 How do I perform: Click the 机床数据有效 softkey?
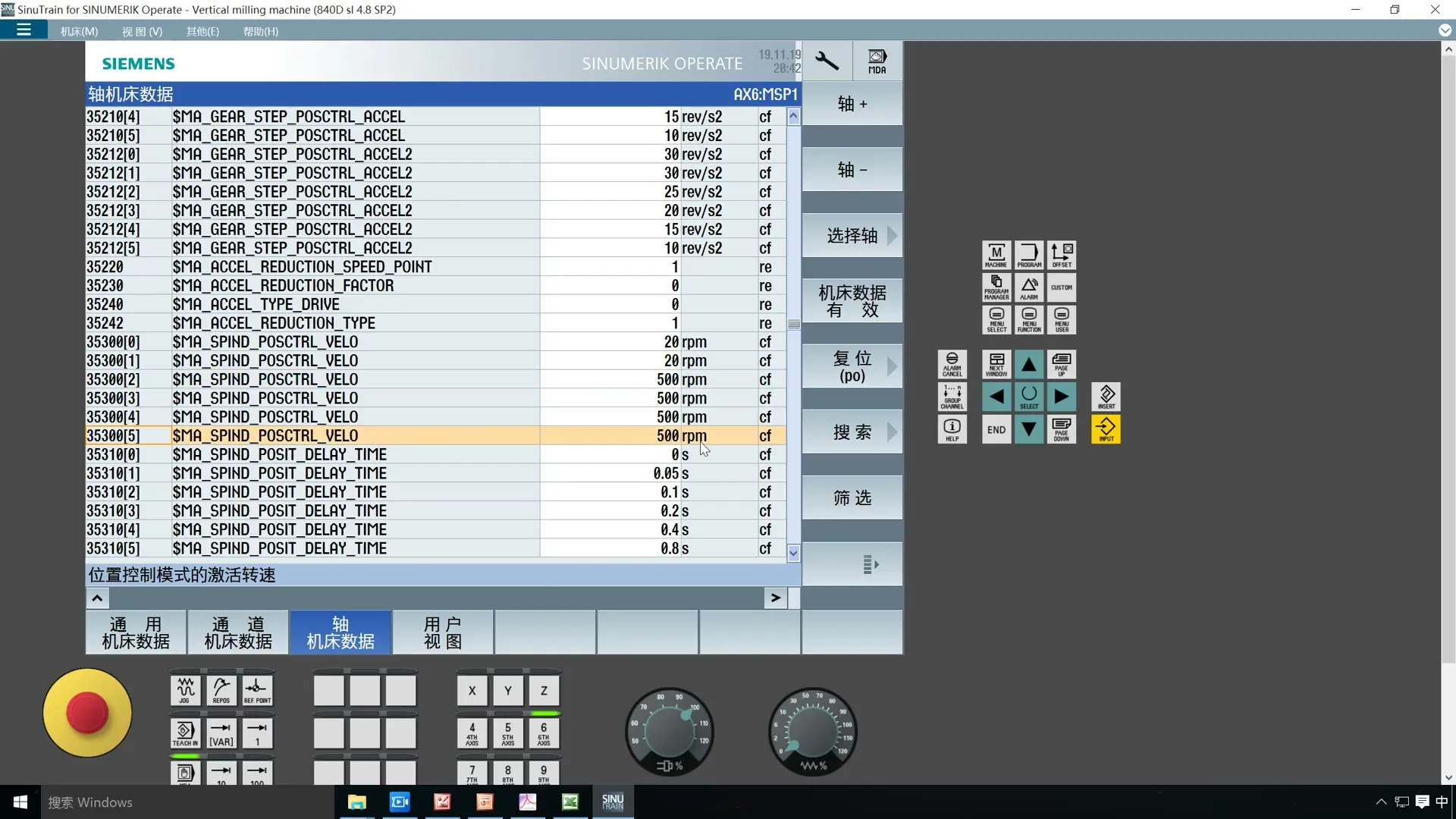tap(852, 301)
